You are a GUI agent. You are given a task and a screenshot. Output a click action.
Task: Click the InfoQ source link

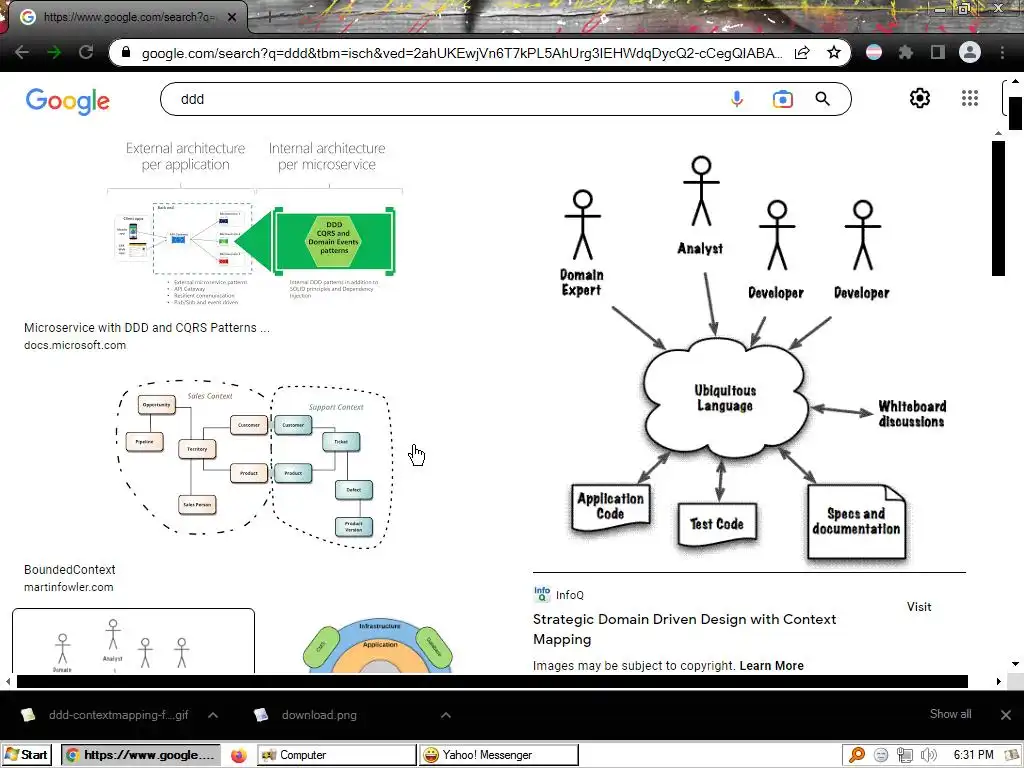(558, 594)
